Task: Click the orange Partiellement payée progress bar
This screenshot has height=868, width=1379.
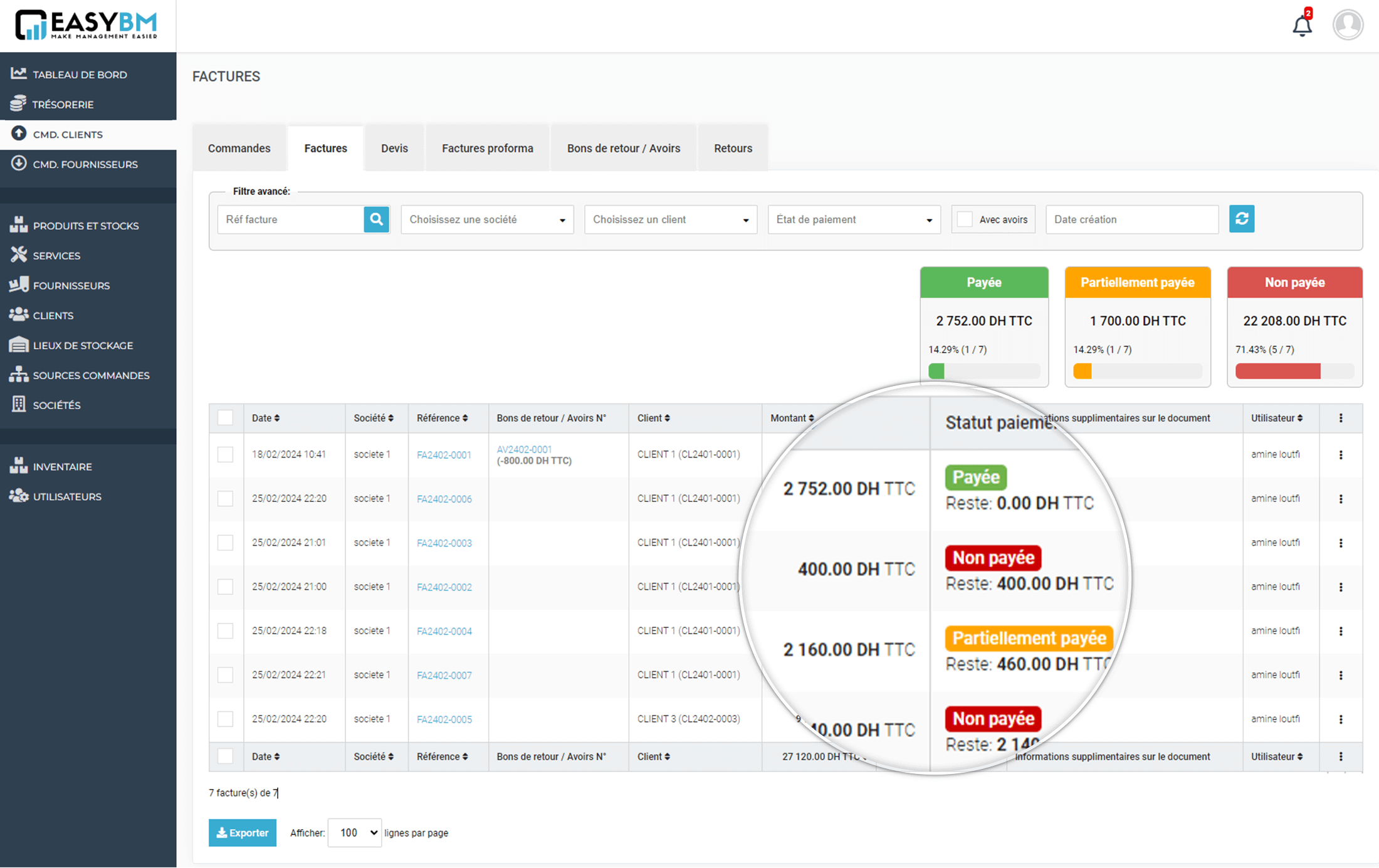Action: (x=1137, y=371)
